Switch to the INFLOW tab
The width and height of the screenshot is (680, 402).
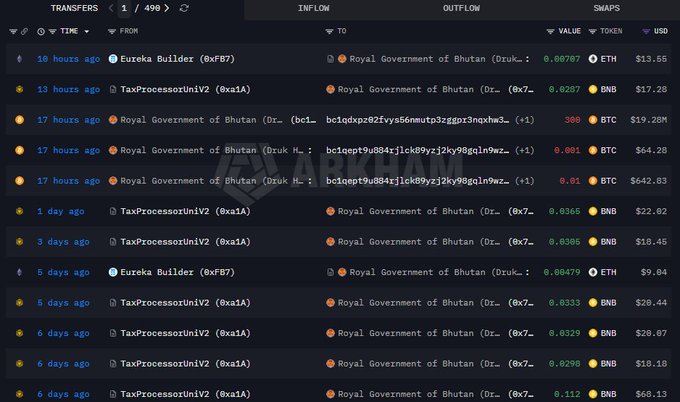314,8
